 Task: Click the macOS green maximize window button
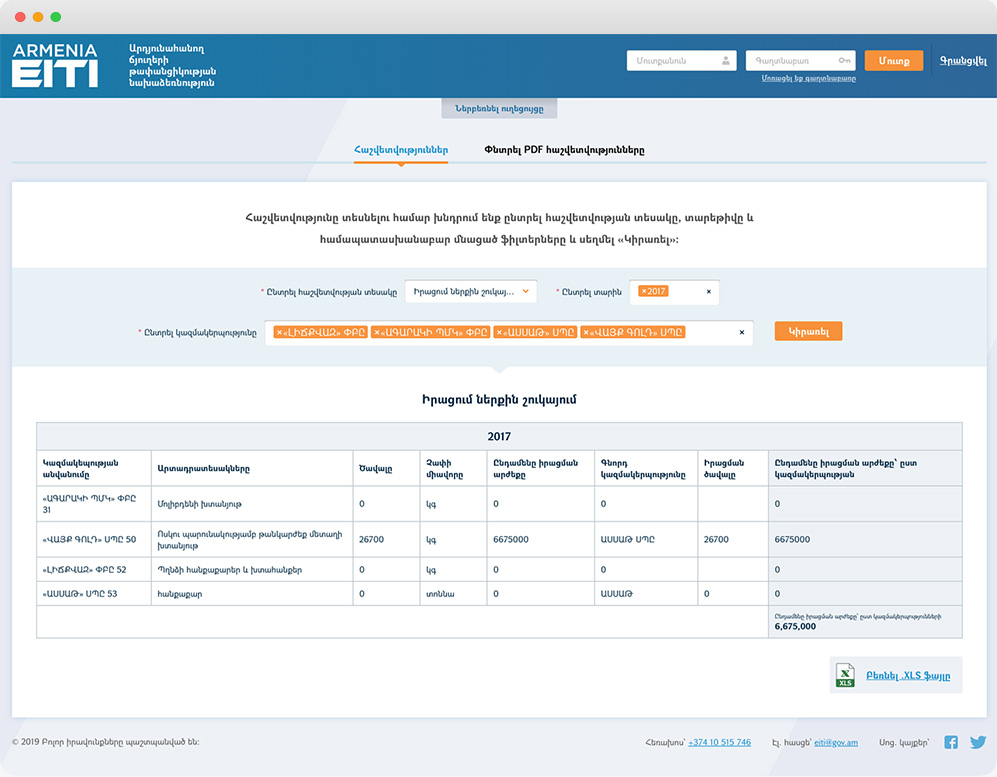(x=56, y=17)
